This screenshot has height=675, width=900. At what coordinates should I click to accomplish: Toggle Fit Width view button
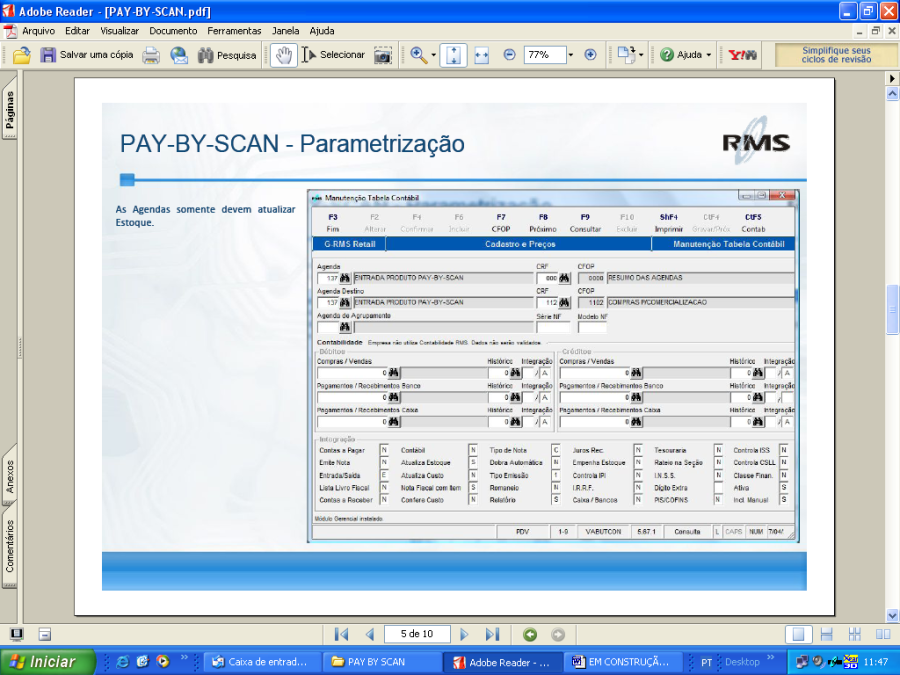pos(482,55)
